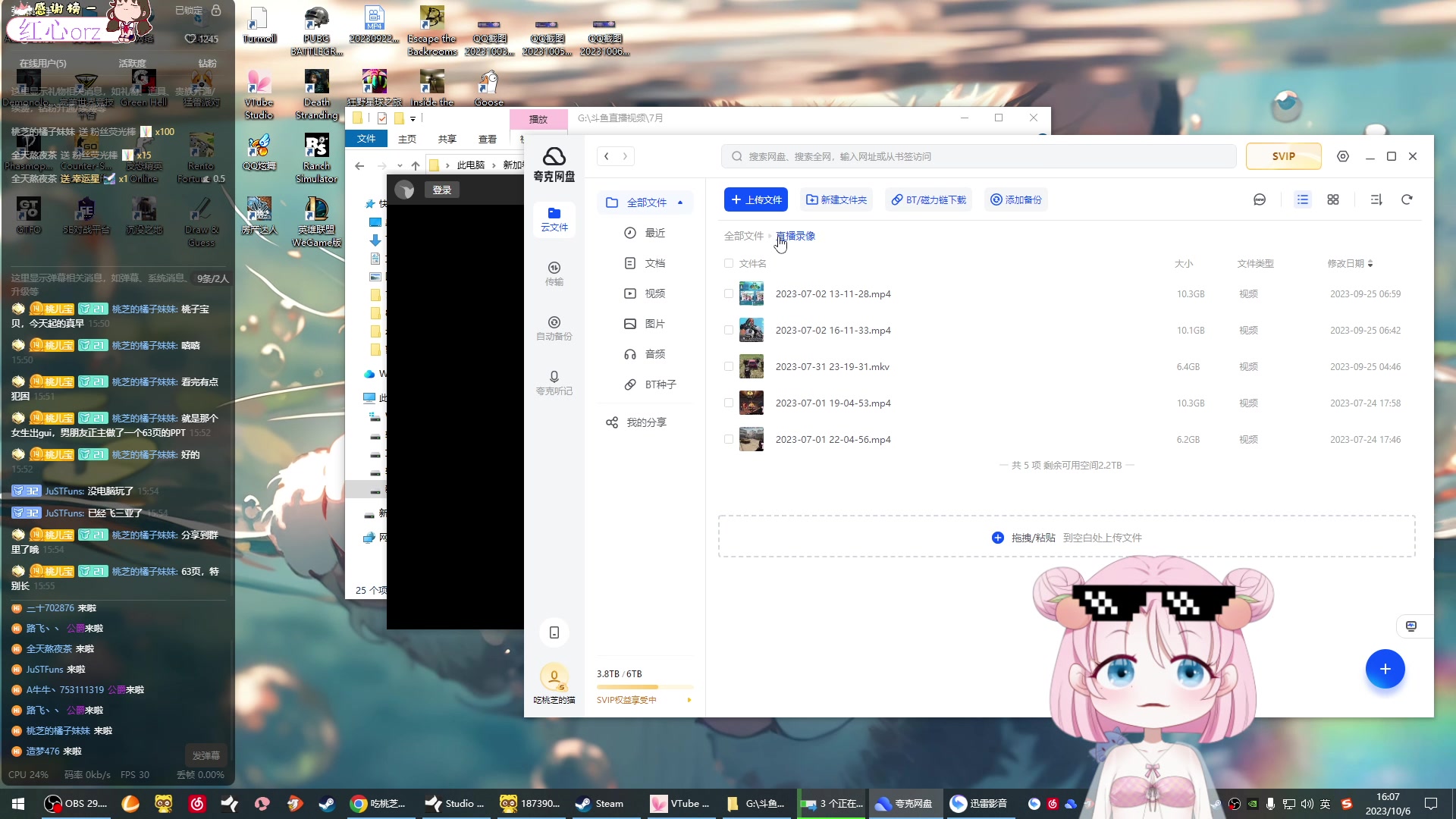Click the sort order icon

[1376, 199]
